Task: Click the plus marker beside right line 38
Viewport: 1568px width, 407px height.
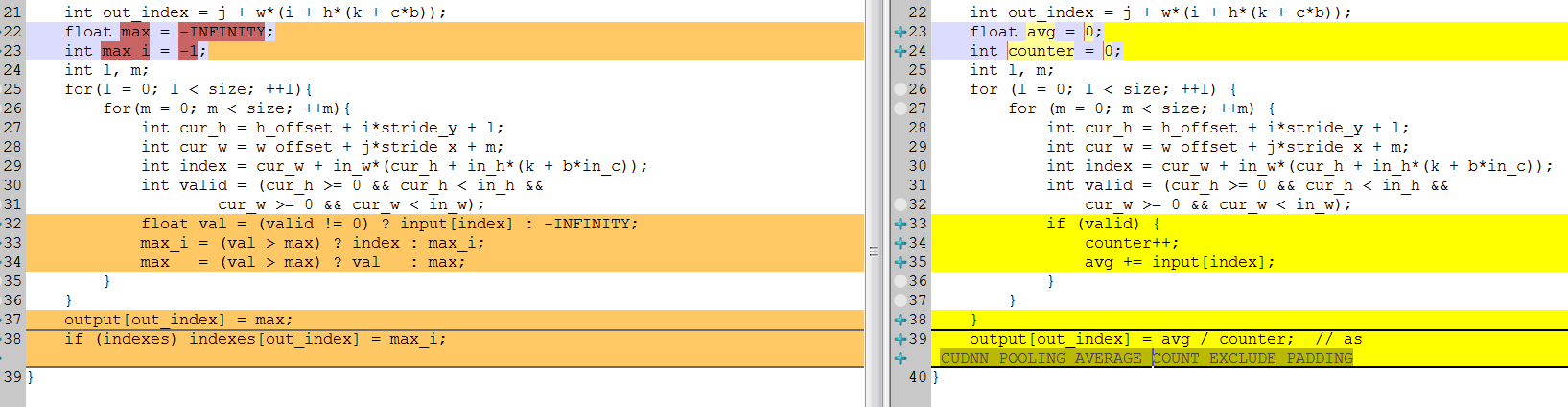Action: 901,320
